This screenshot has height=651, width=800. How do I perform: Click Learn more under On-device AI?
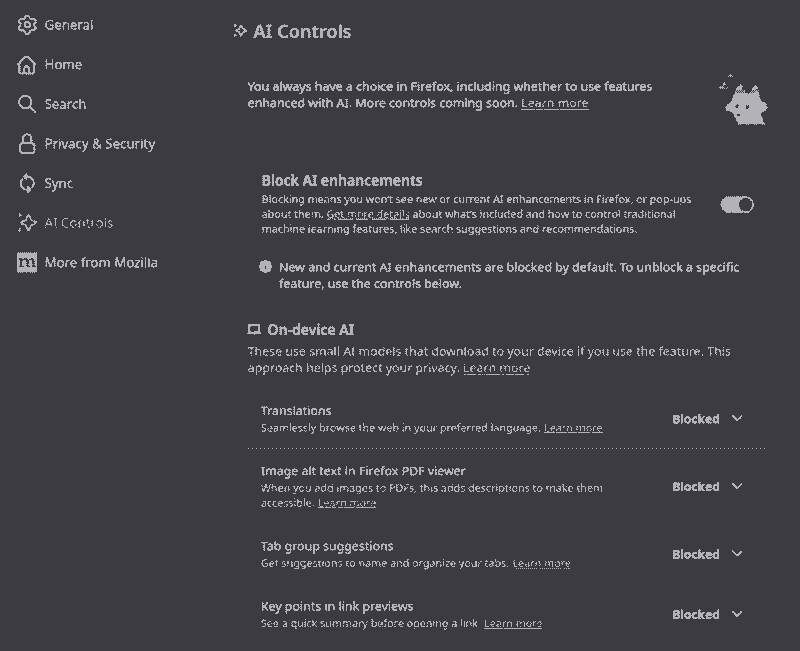pyautogui.click(x=496, y=369)
